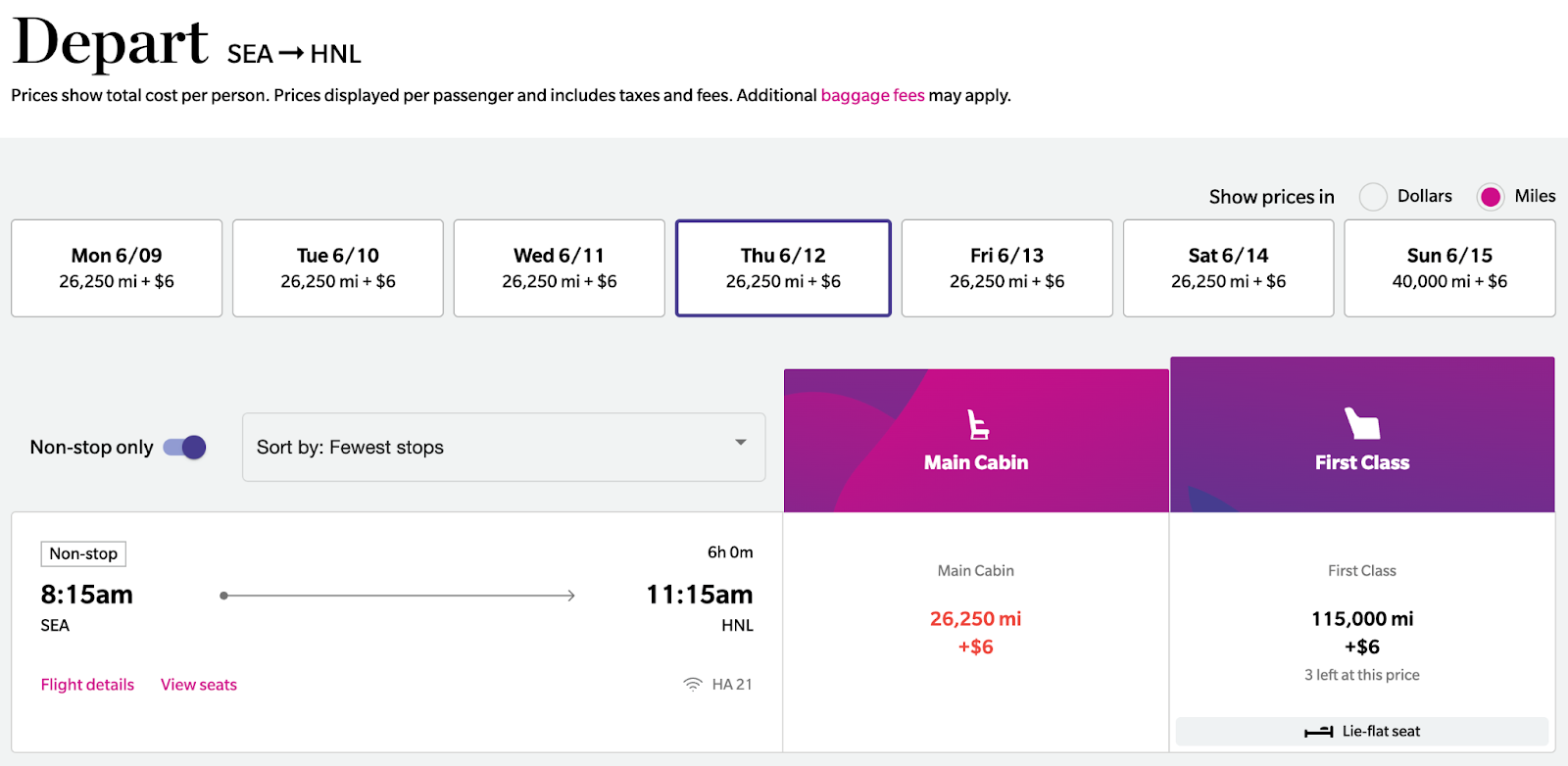The height and width of the screenshot is (766, 1568).
Task: Open the baggage fees link
Action: pos(872,95)
